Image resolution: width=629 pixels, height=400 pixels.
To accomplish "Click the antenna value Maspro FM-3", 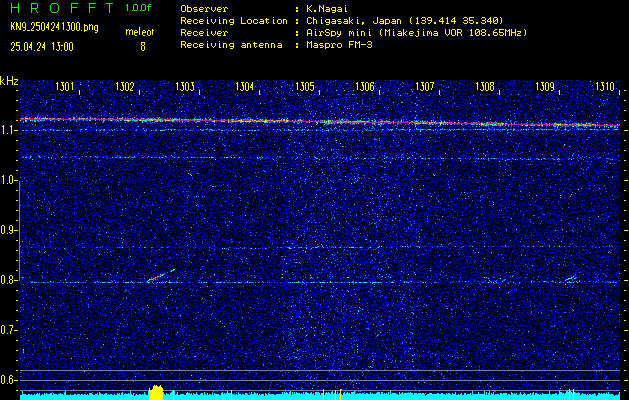I will tap(339, 45).
